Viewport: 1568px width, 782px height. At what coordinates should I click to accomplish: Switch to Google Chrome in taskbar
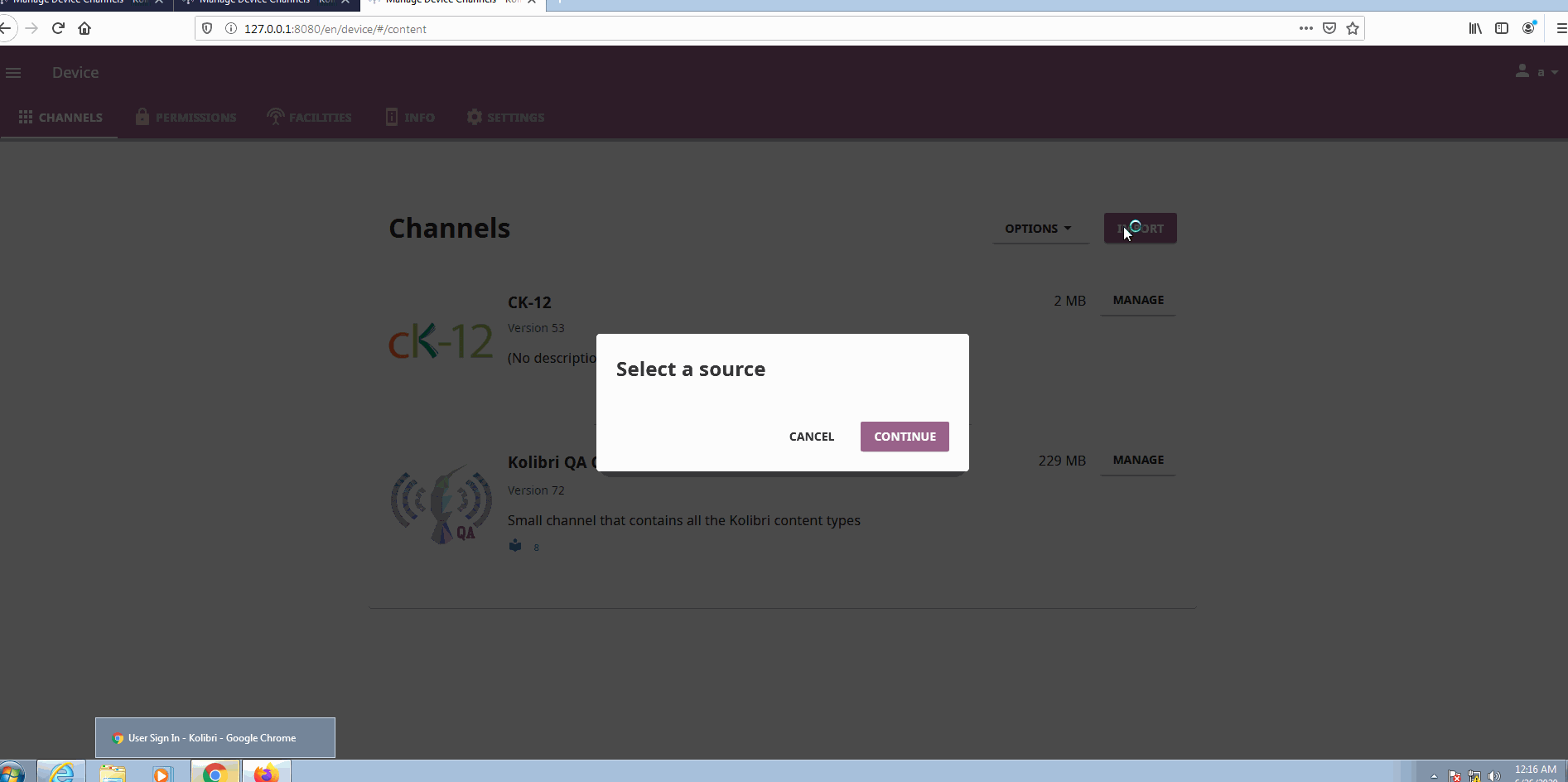(215, 772)
